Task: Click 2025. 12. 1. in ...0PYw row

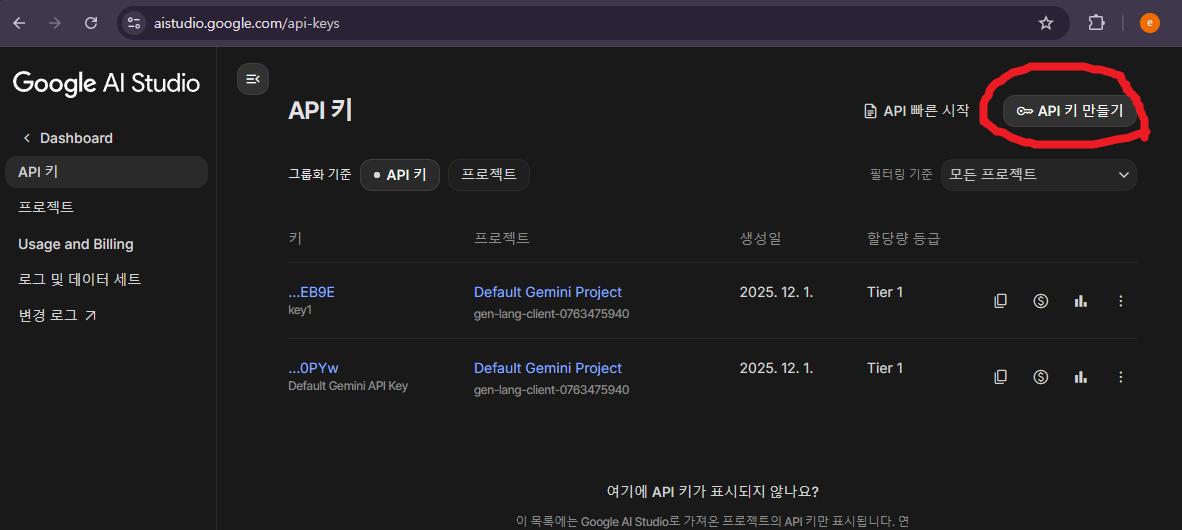Action: click(776, 368)
